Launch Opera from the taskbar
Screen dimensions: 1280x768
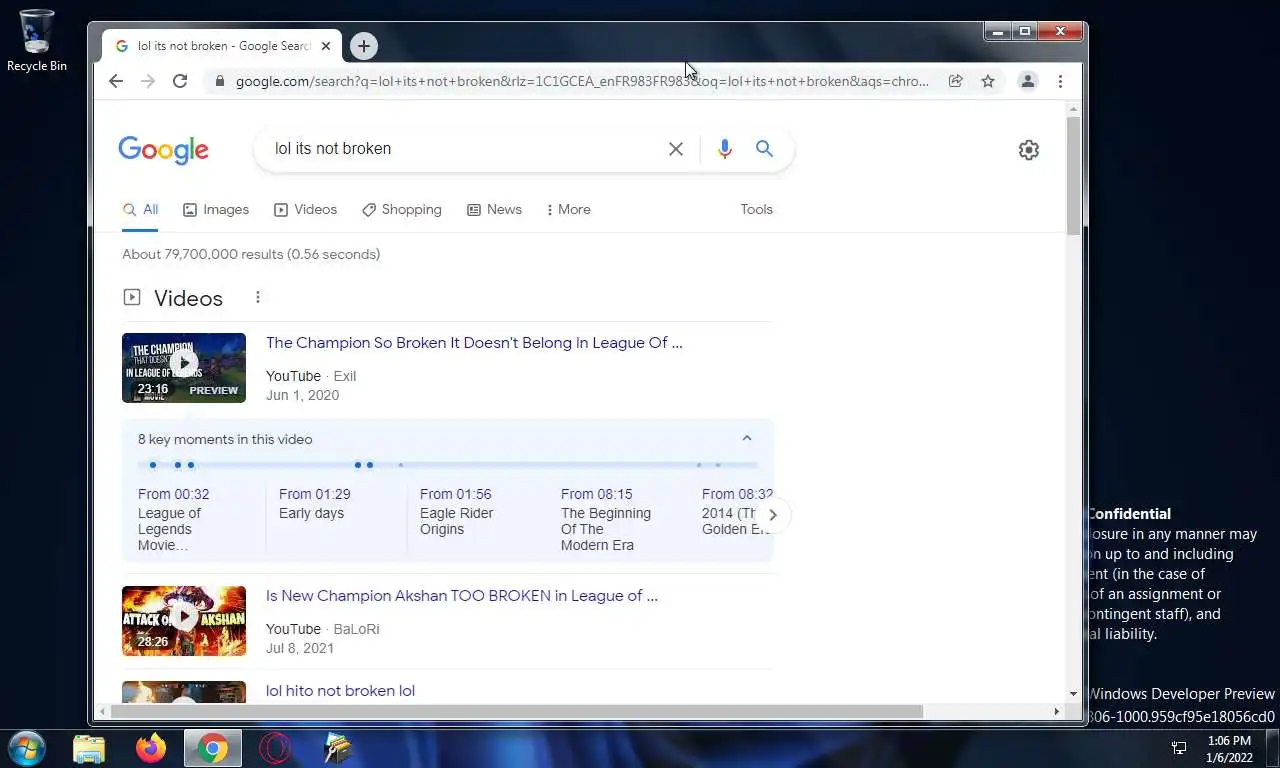tap(275, 748)
